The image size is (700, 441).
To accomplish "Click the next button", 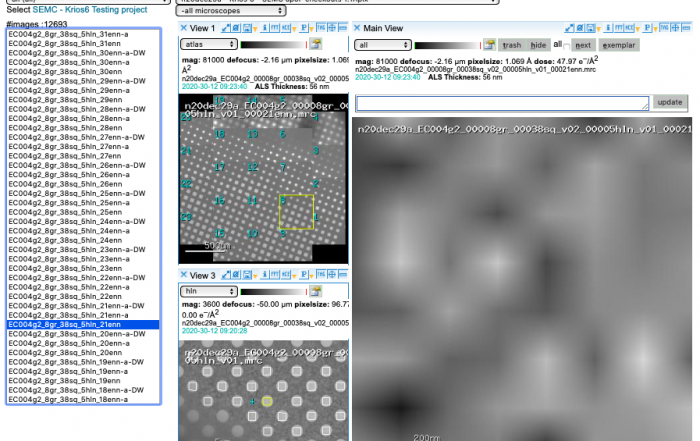I will [583, 45].
